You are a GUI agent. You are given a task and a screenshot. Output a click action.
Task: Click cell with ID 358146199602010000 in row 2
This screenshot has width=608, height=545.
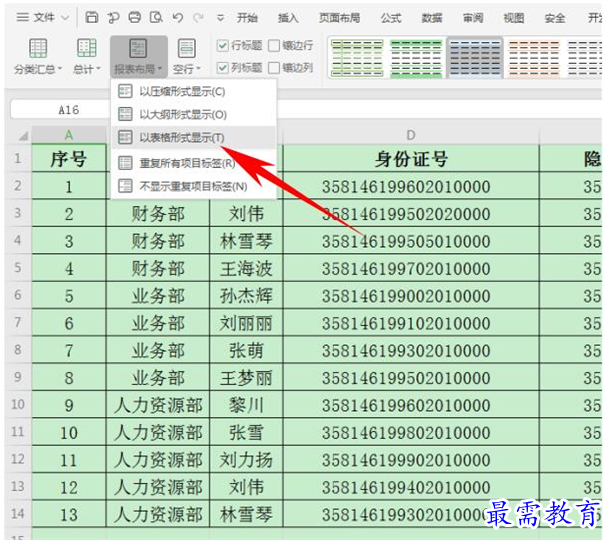[411, 186]
